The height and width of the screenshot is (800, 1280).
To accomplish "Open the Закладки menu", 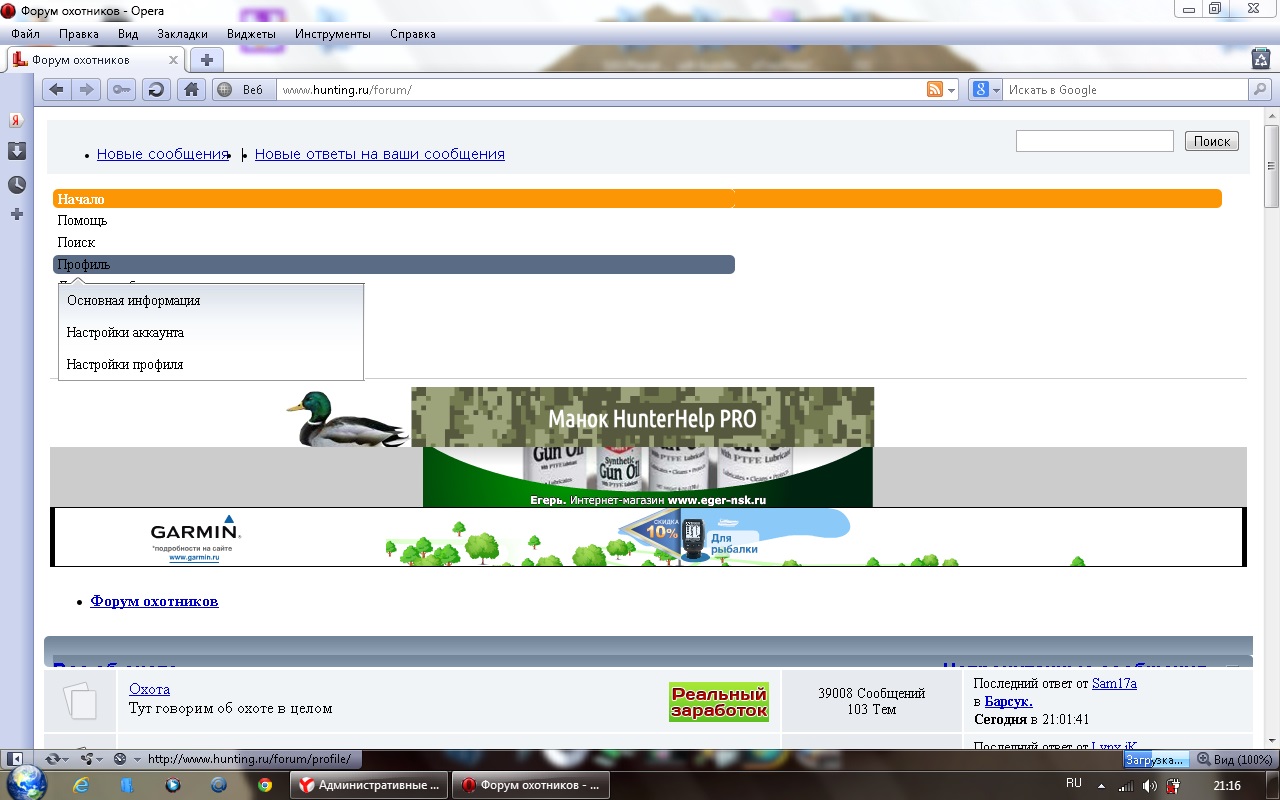I will 182,34.
